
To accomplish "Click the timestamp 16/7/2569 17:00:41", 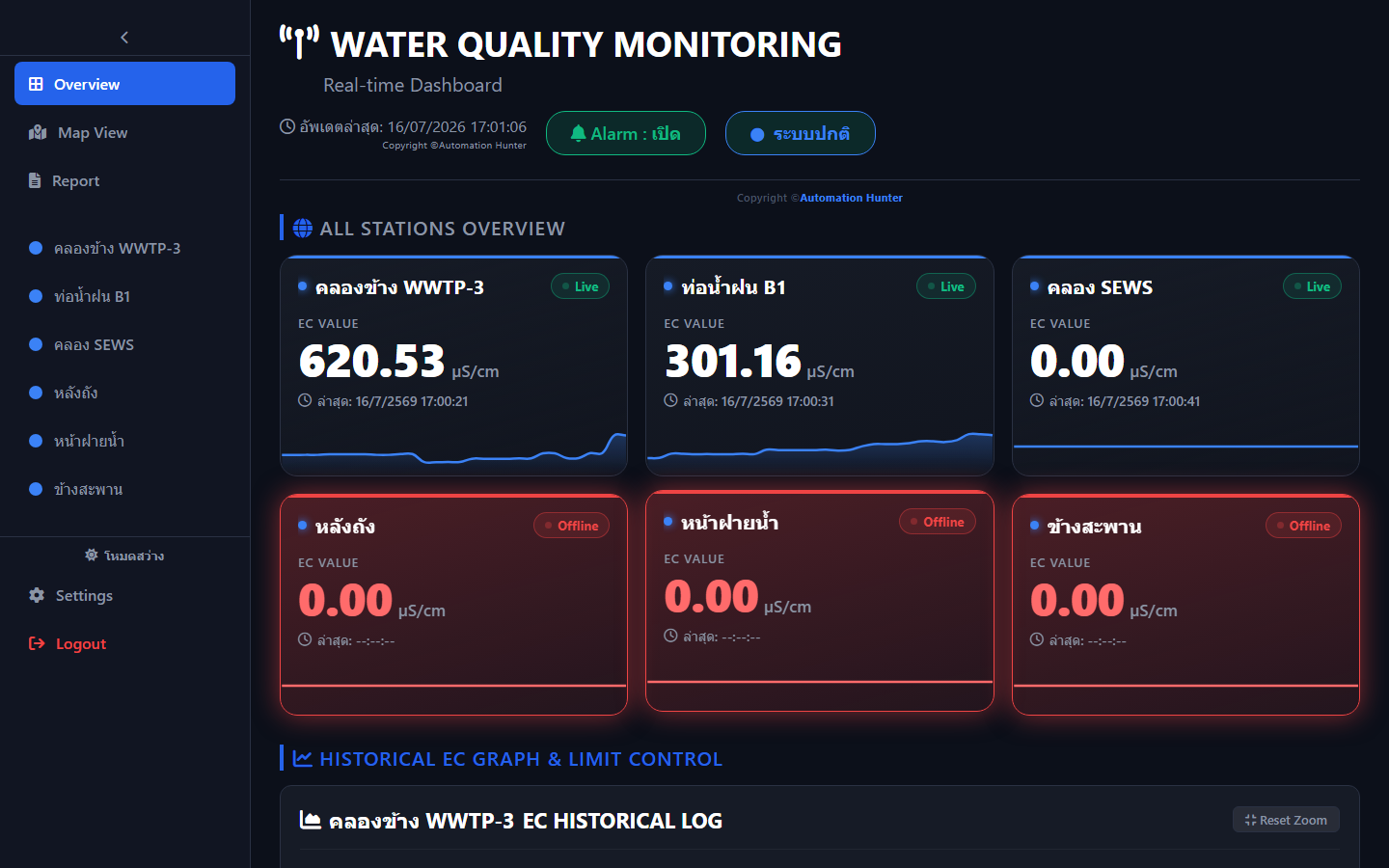I will click(1144, 401).
